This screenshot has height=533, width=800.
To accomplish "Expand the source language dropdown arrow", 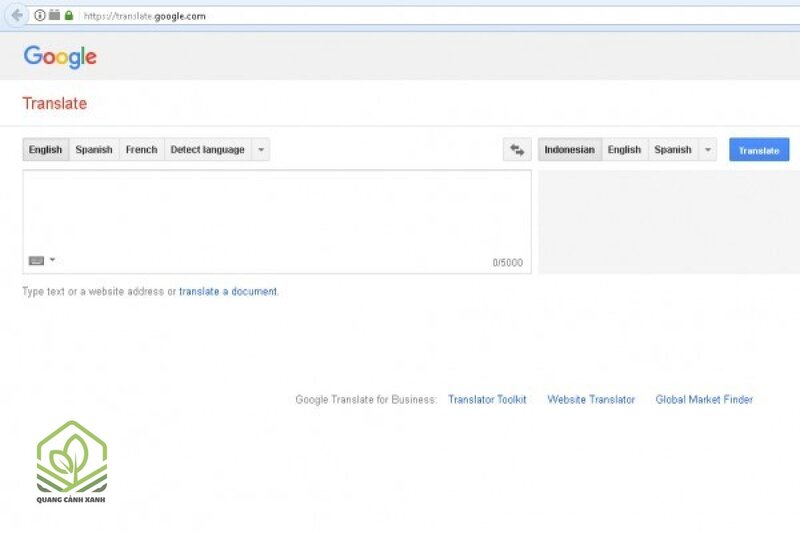I will point(261,150).
